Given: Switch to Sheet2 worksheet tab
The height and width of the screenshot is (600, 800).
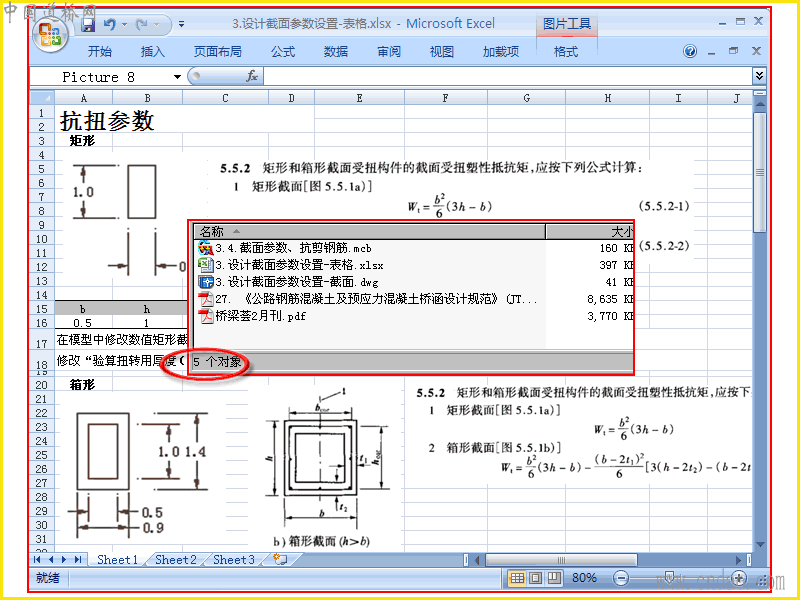Looking at the screenshot, I should 176,560.
